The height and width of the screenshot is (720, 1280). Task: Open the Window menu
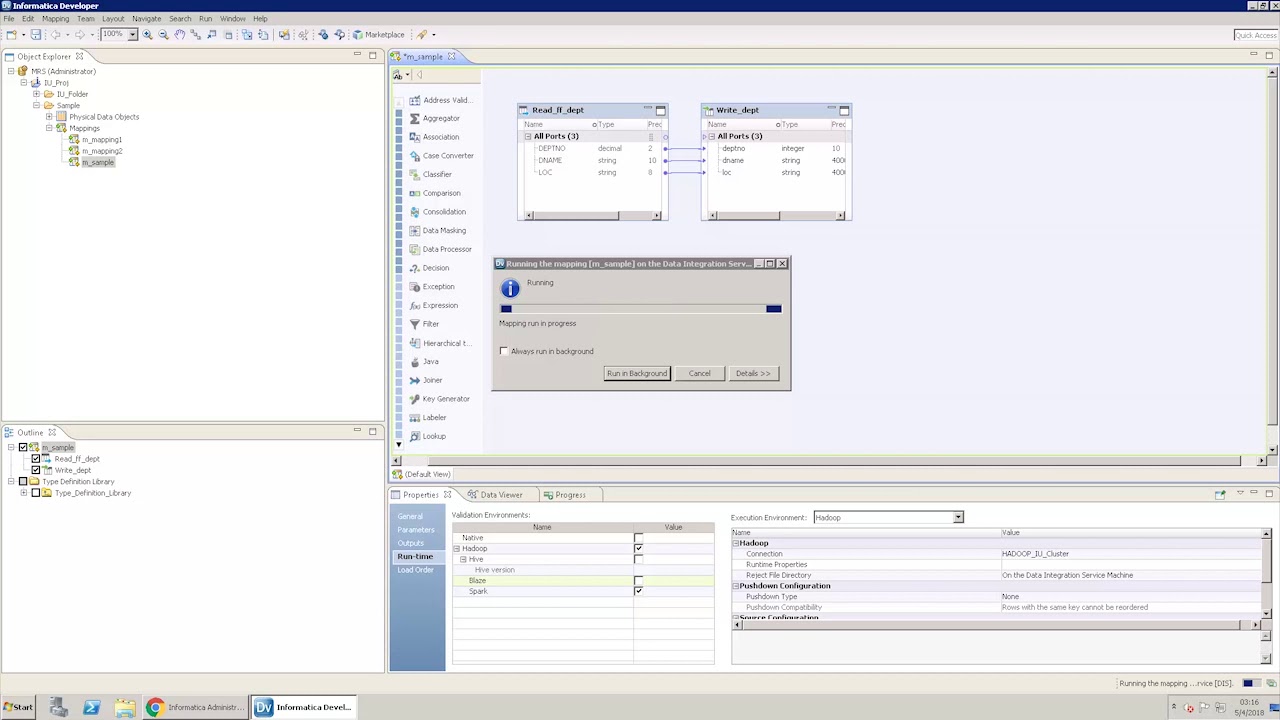pos(232,18)
